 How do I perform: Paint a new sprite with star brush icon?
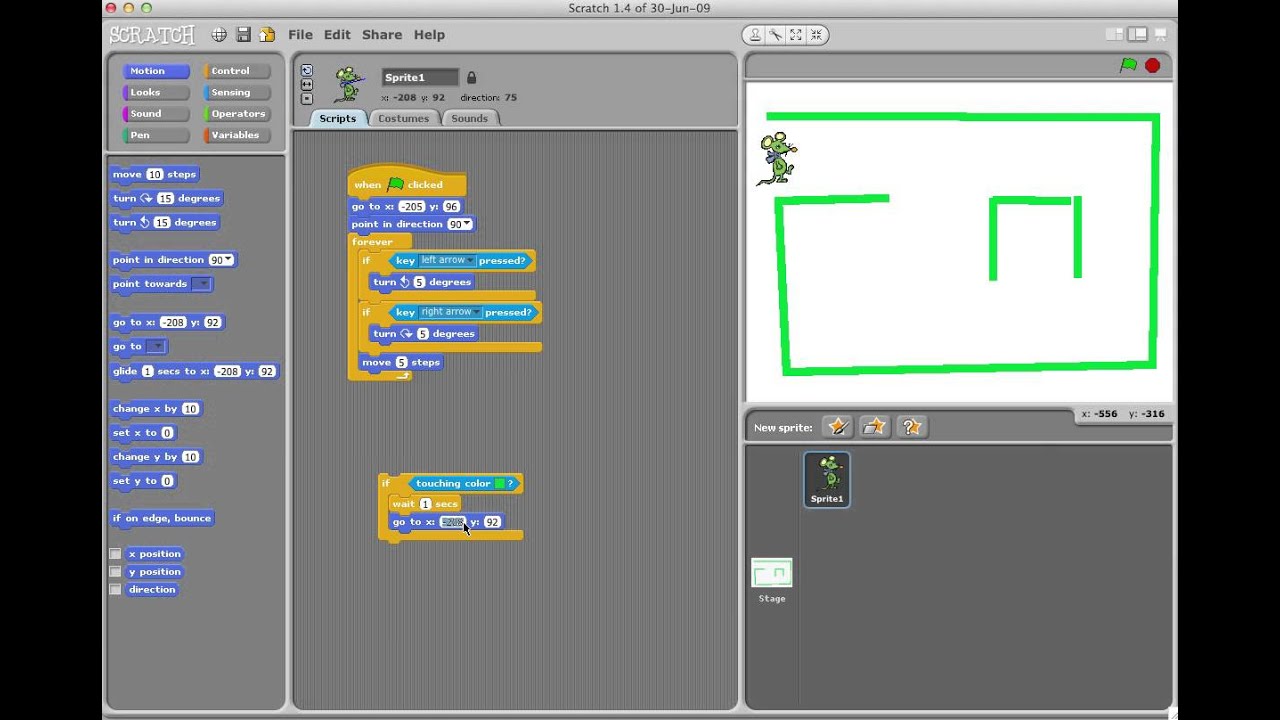(838, 427)
